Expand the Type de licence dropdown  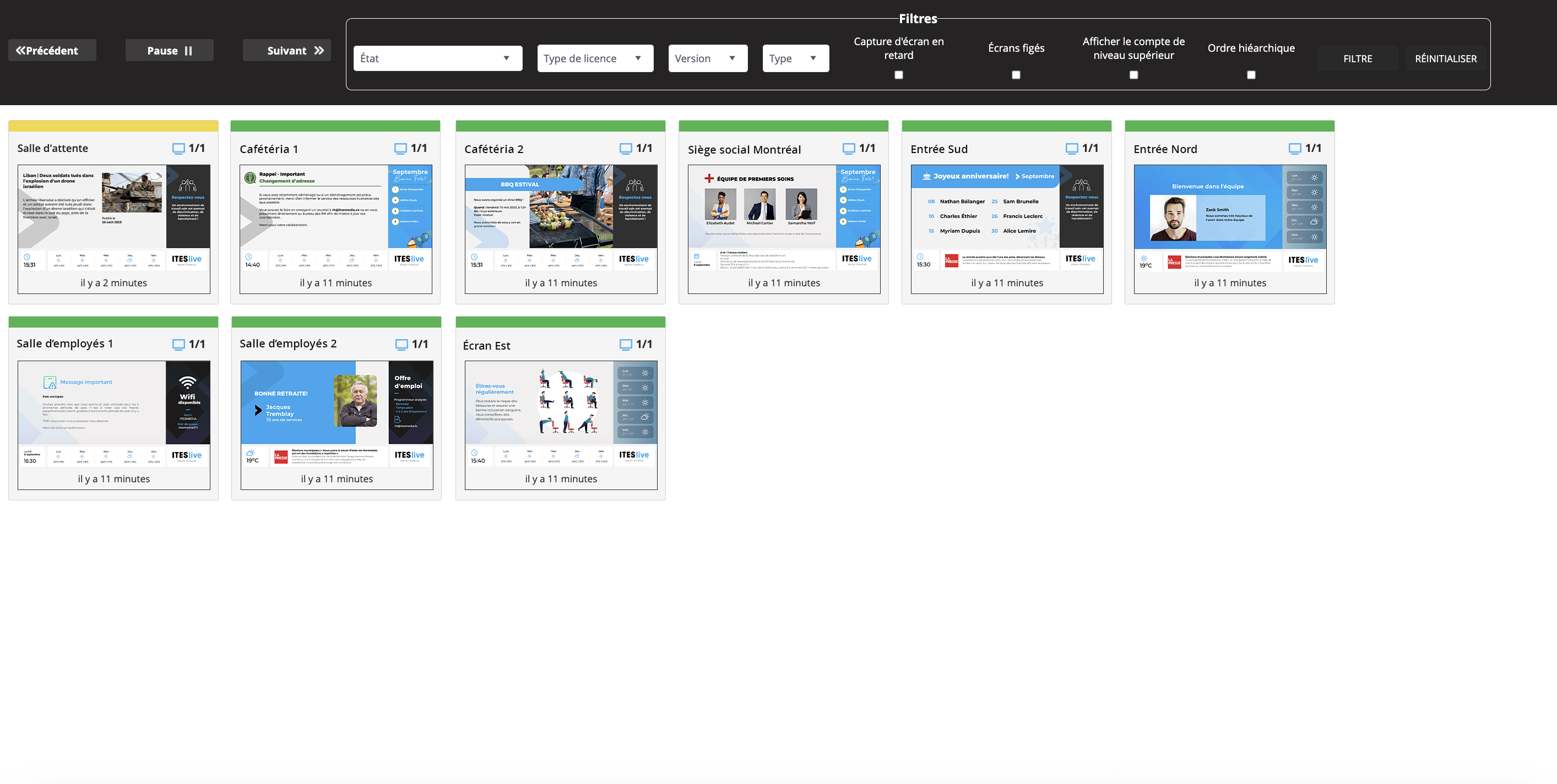(595, 58)
